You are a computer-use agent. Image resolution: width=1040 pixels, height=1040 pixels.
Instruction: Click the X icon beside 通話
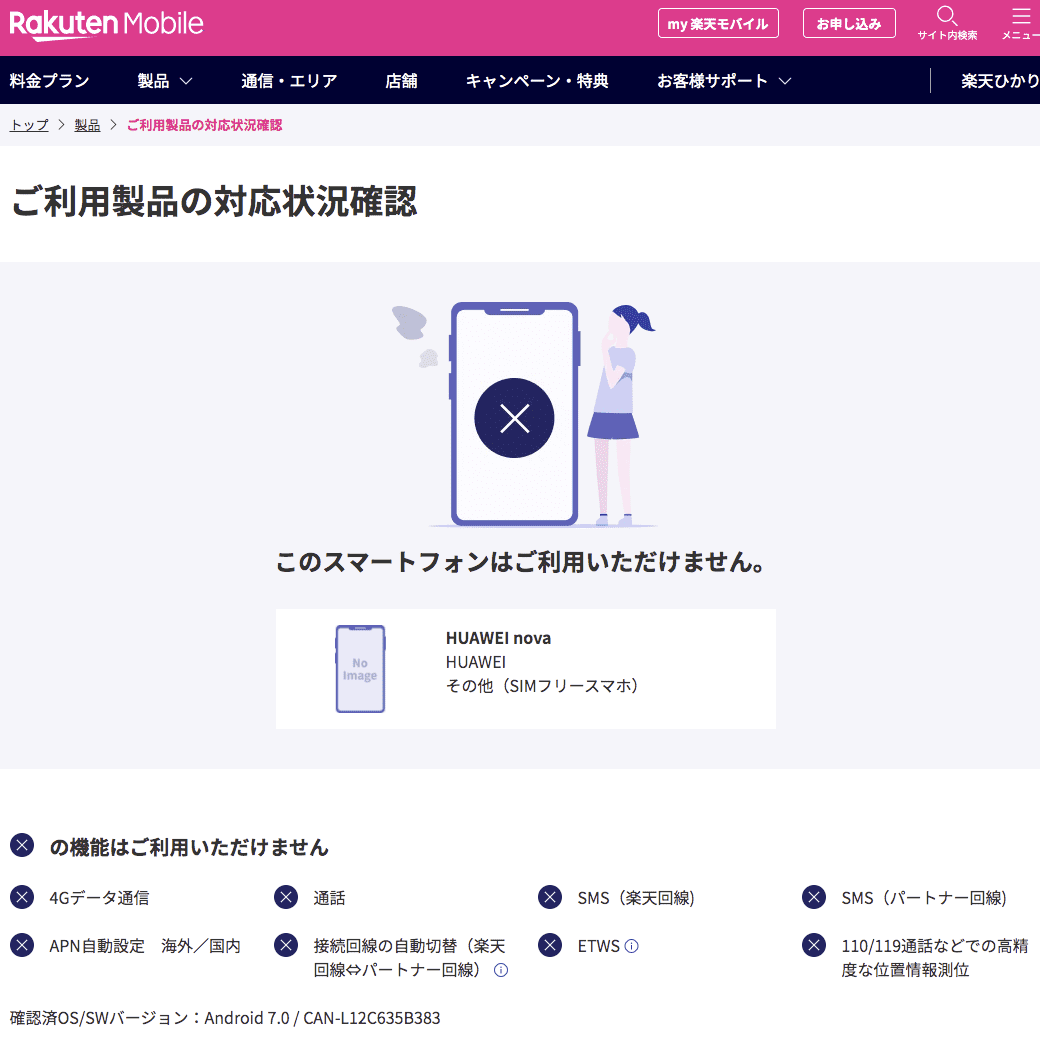pos(286,897)
